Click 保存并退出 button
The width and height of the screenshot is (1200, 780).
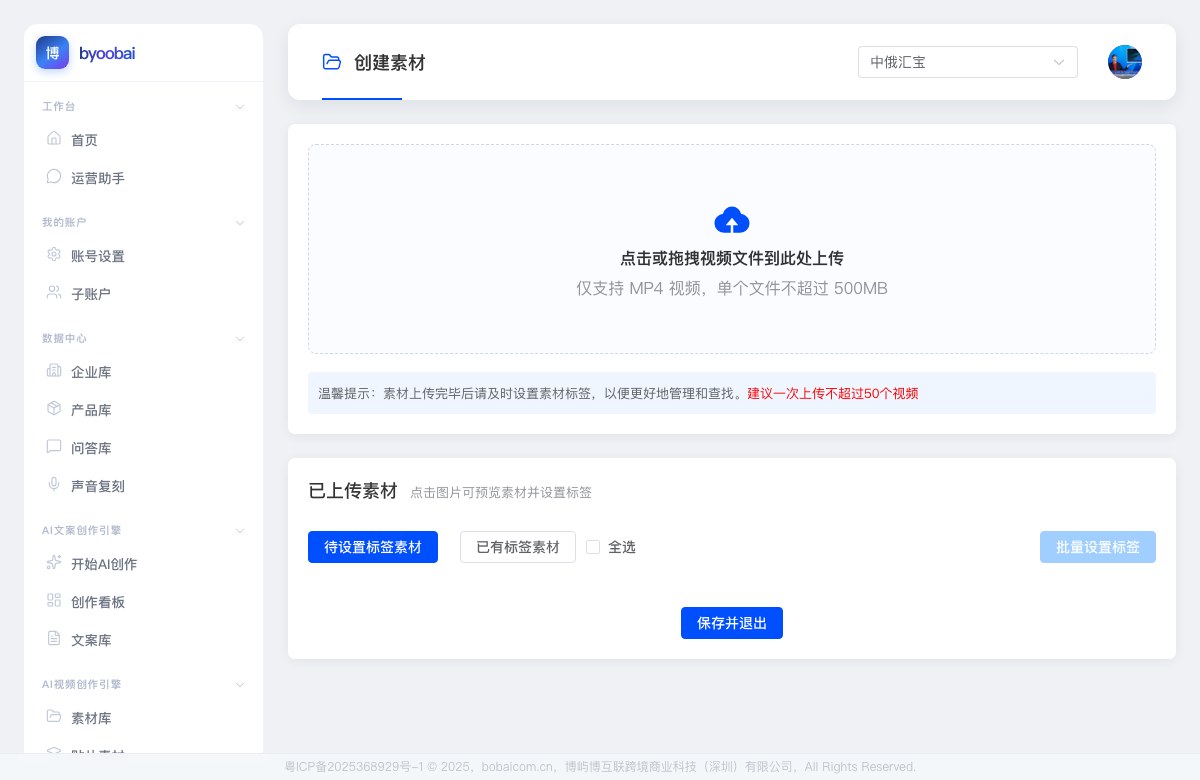pos(732,623)
